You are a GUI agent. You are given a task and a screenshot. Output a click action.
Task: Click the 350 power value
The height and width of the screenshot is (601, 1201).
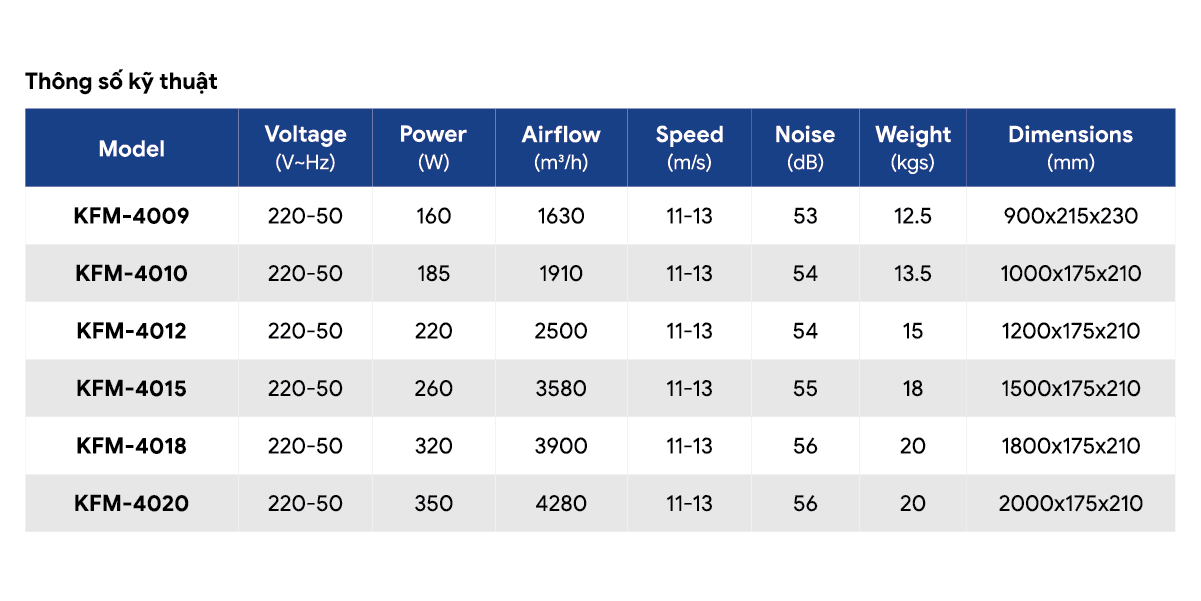(433, 504)
